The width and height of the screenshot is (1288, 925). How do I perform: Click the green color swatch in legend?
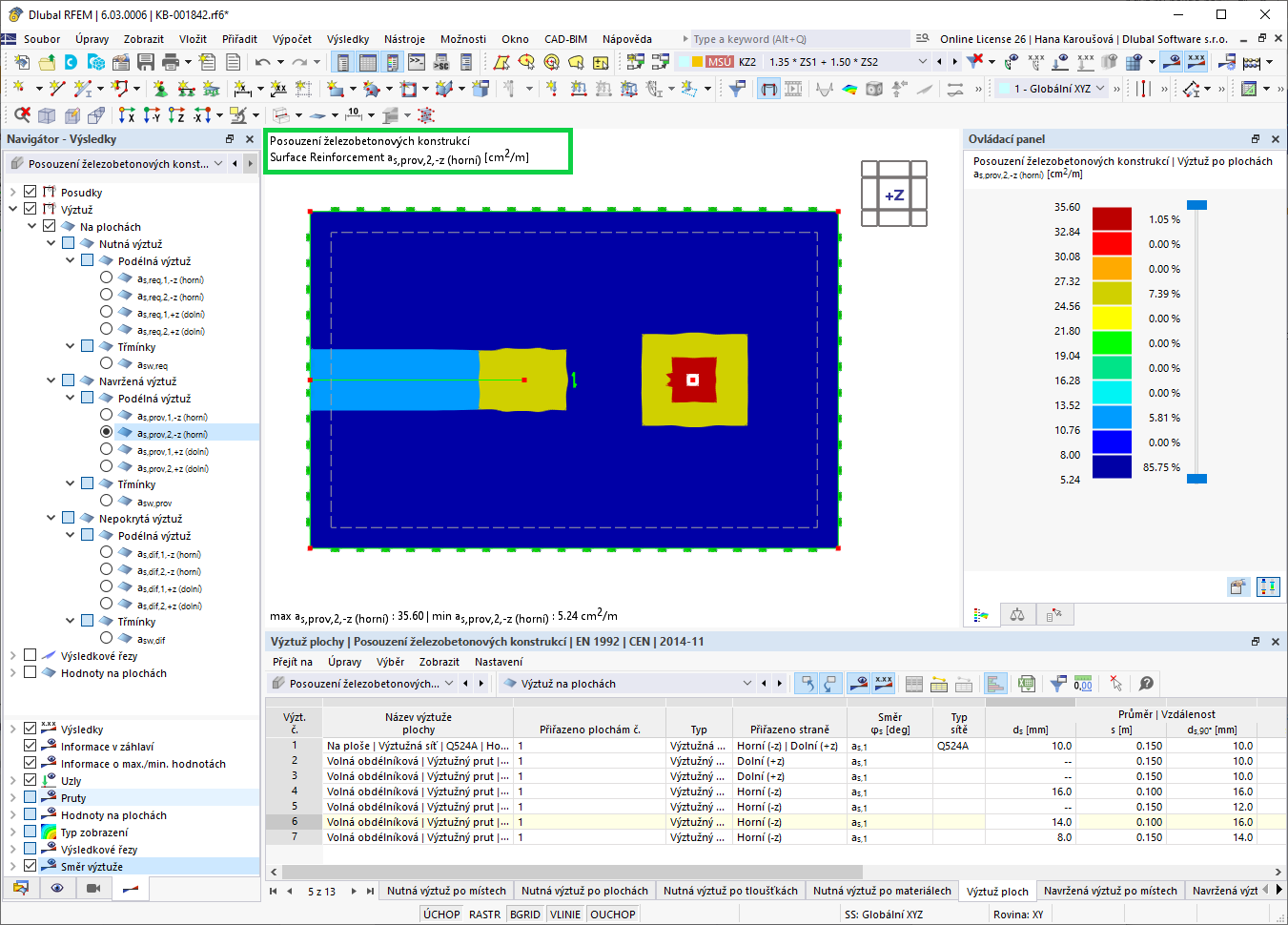coord(1112,342)
